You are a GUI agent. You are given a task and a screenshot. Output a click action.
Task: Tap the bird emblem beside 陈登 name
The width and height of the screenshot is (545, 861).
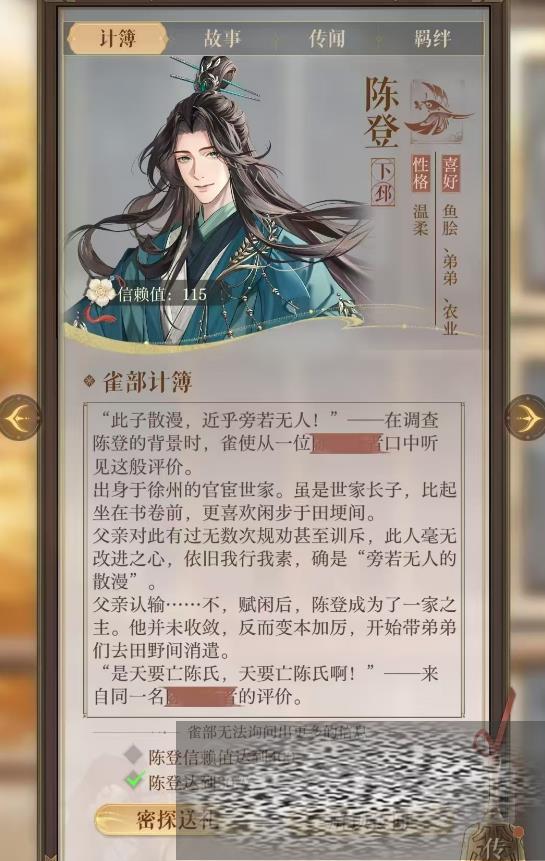437,110
